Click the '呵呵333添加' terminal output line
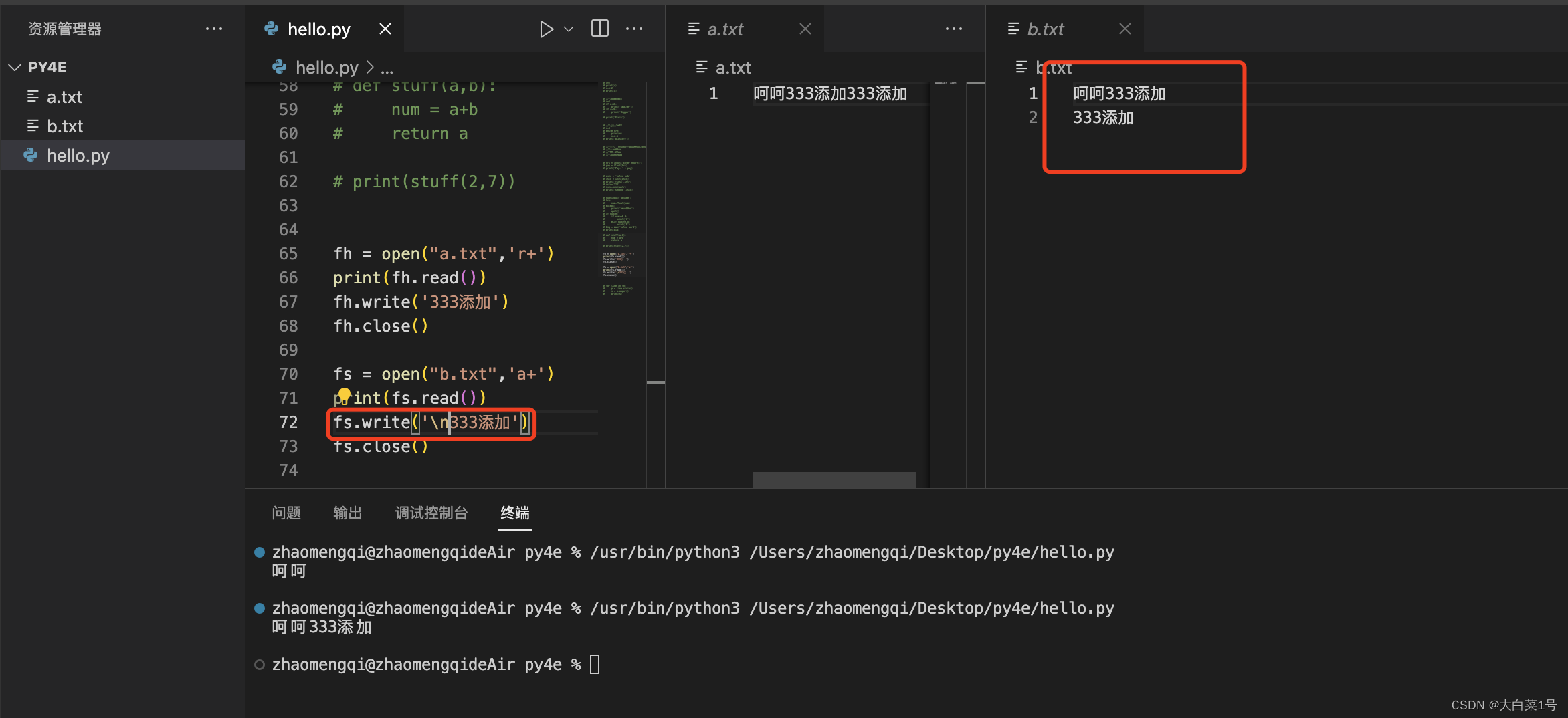This screenshot has height=718, width=1568. coord(322,627)
